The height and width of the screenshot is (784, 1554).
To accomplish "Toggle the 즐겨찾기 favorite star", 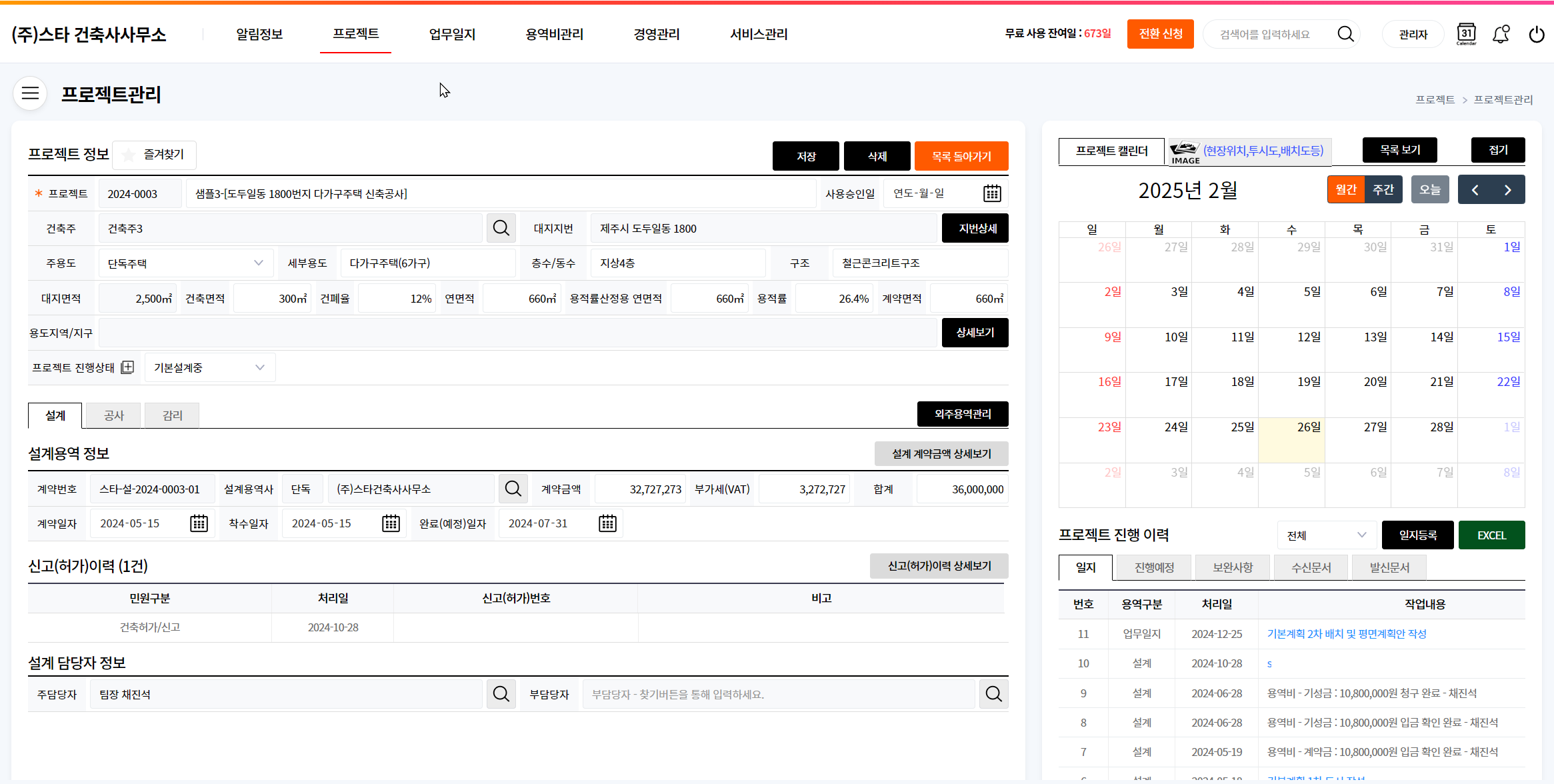I will [x=129, y=155].
